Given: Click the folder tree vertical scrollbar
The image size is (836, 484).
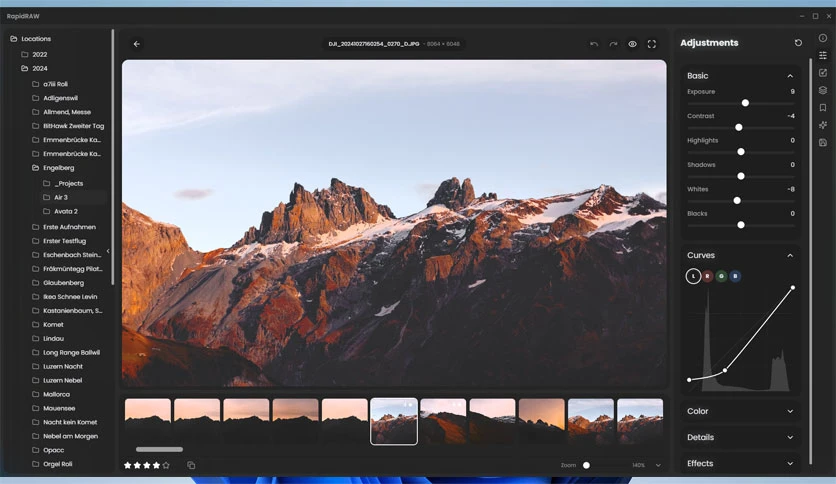Looking at the screenshot, I should (x=112, y=157).
